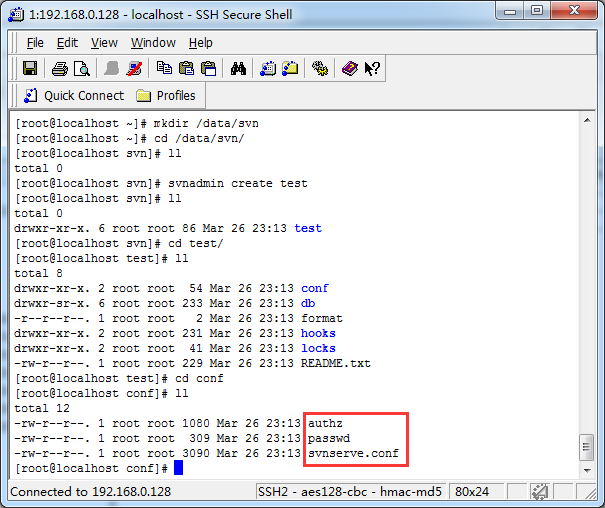Open New Terminal Window icon
This screenshot has width=605, height=508.
[x=268, y=69]
